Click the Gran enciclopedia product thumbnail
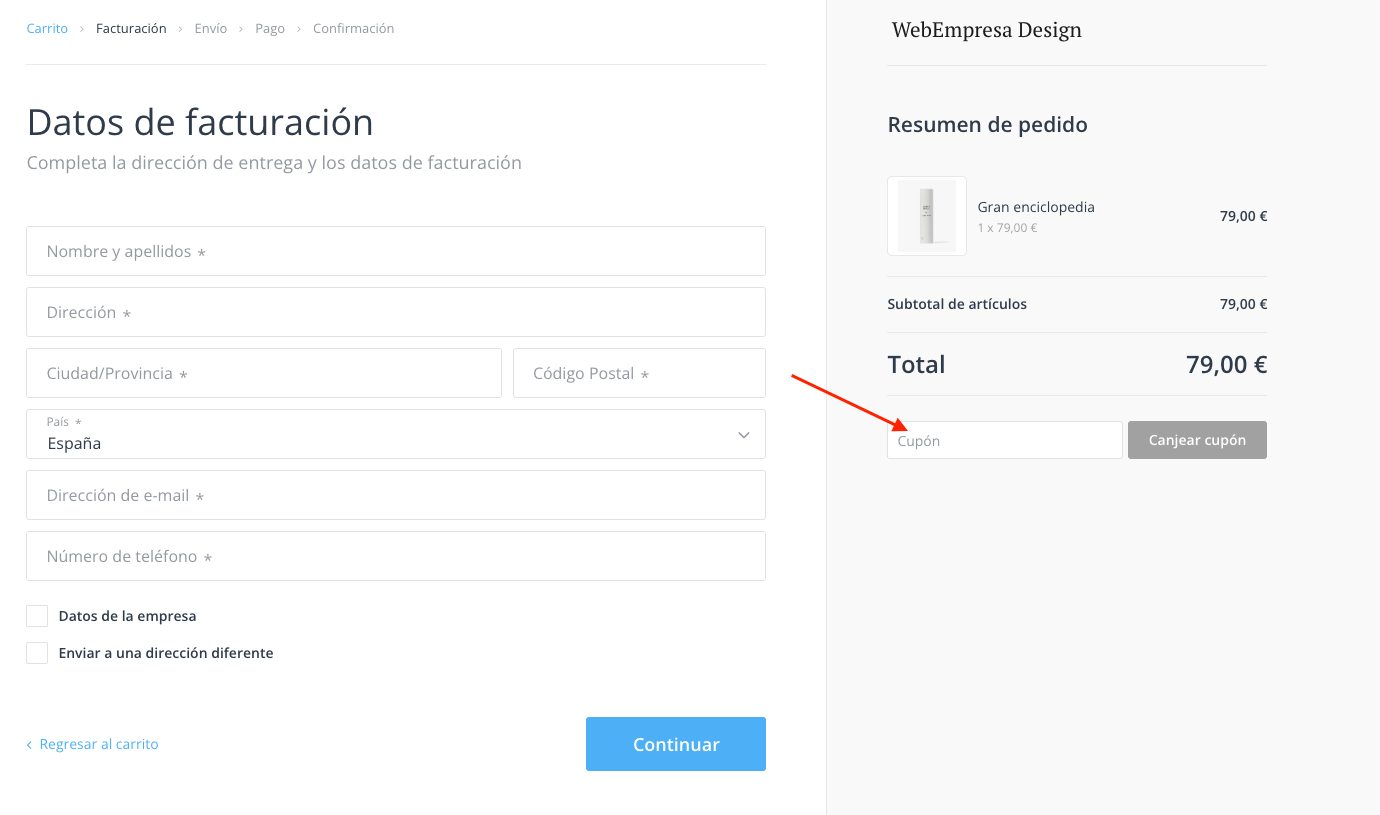The width and height of the screenshot is (1380, 815). click(x=926, y=216)
